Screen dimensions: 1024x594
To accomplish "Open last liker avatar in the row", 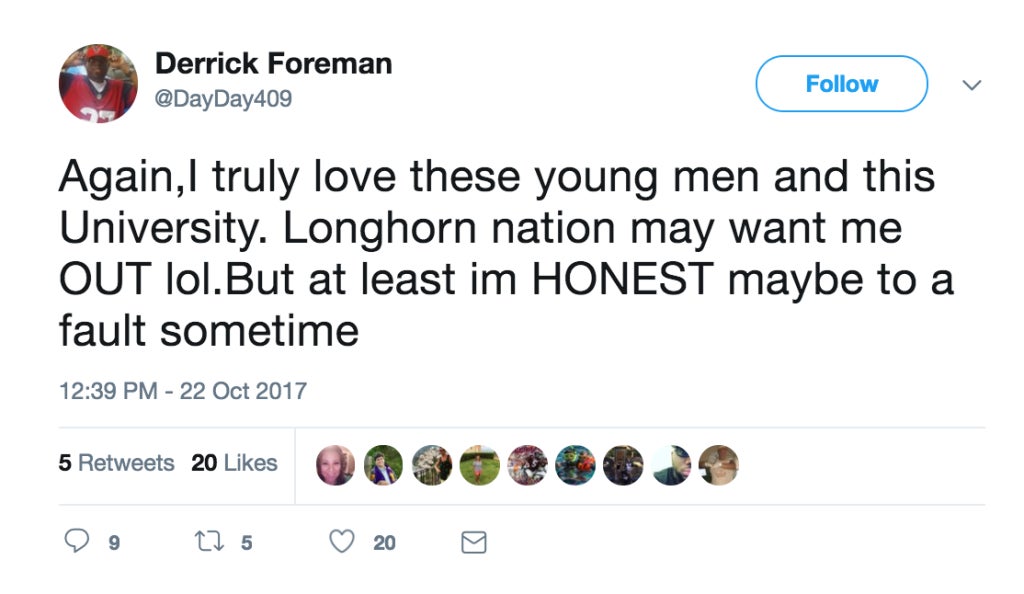I will (719, 465).
